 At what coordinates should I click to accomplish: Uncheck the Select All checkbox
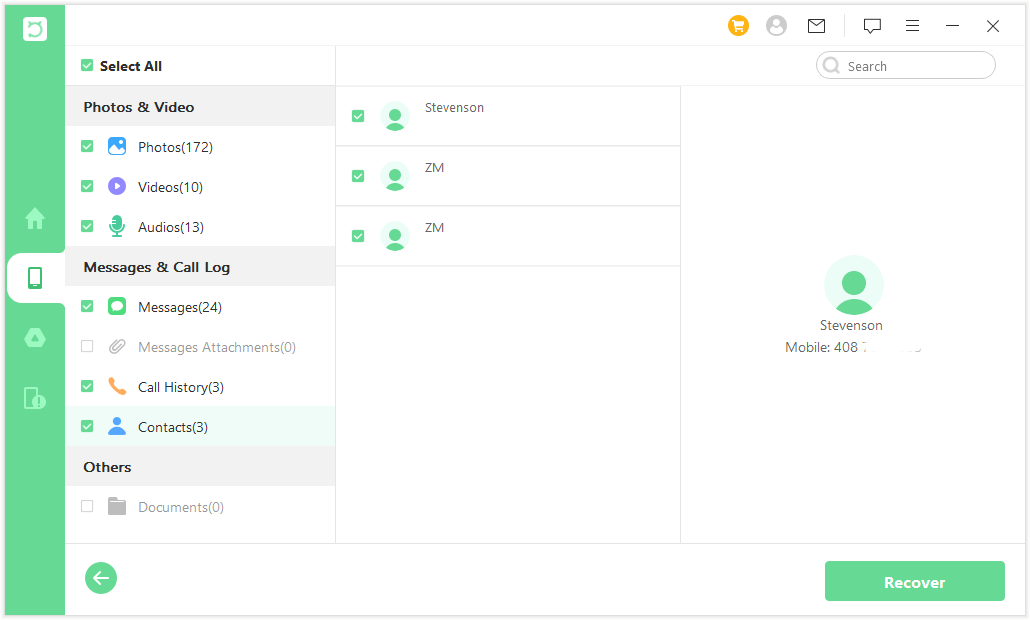coord(87,66)
